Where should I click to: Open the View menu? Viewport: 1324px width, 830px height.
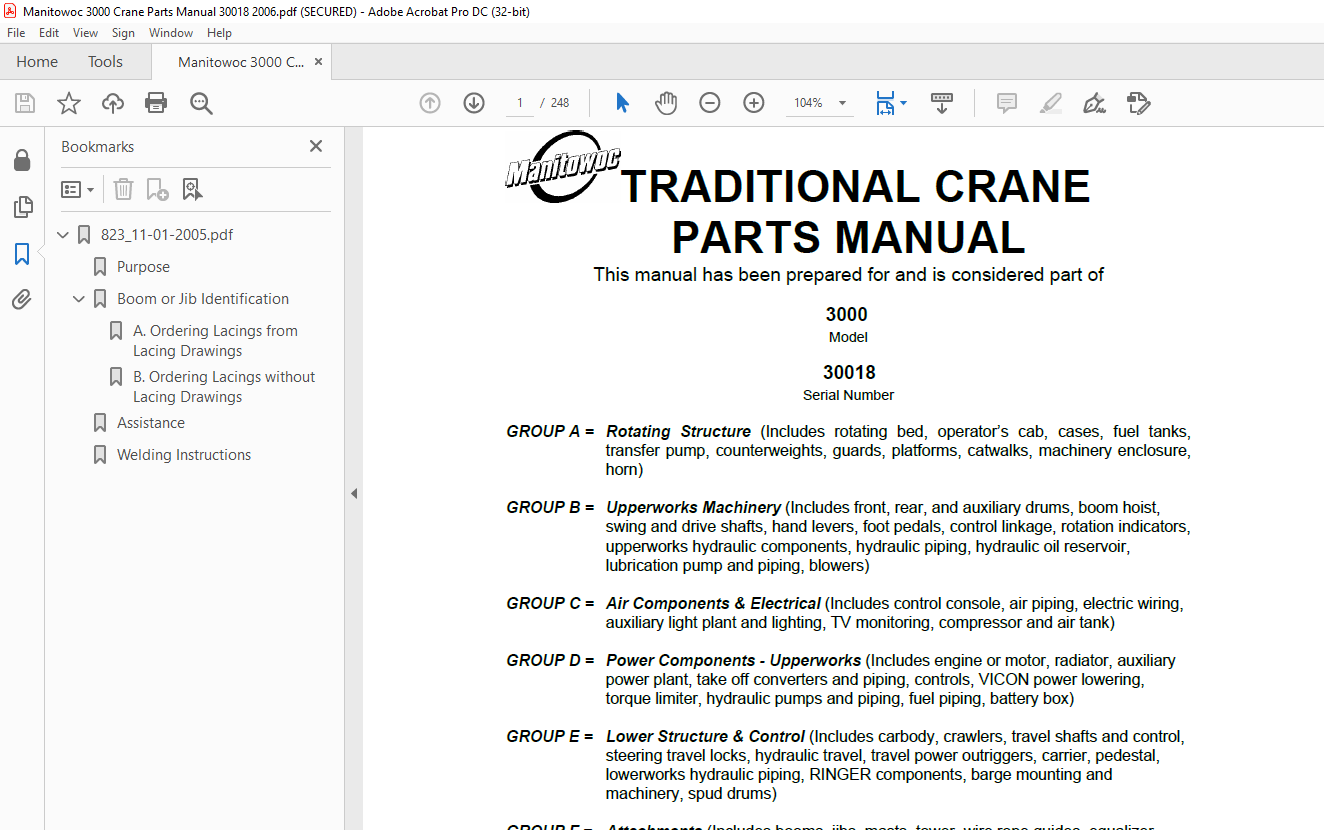coord(86,33)
